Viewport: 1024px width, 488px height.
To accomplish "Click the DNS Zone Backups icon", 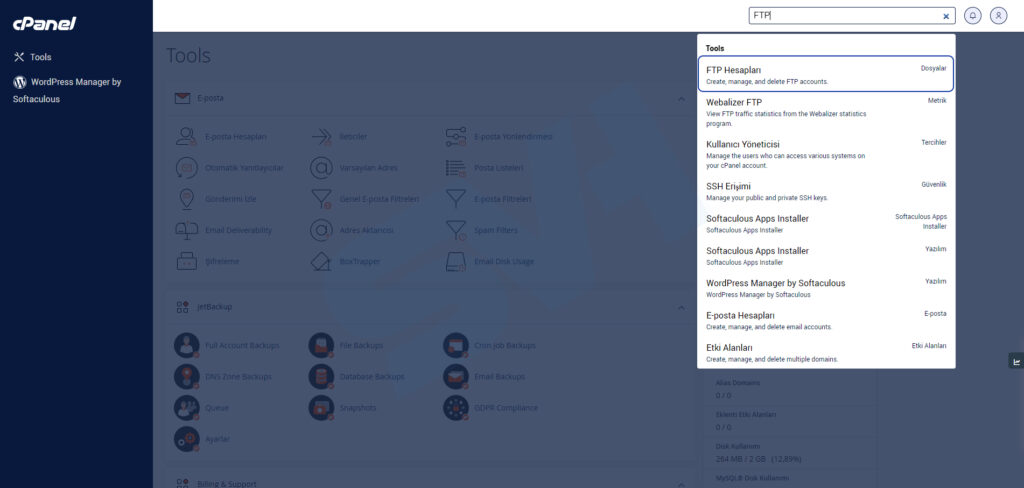I will (x=186, y=376).
